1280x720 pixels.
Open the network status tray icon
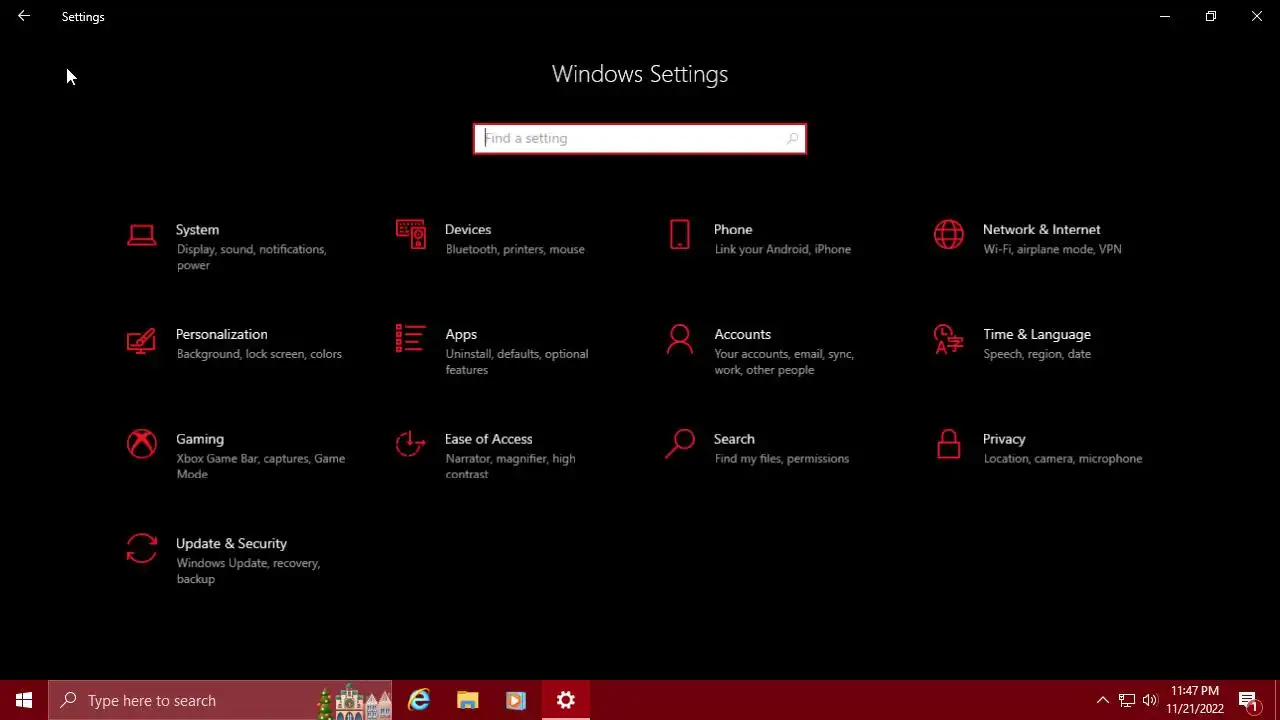1127,700
